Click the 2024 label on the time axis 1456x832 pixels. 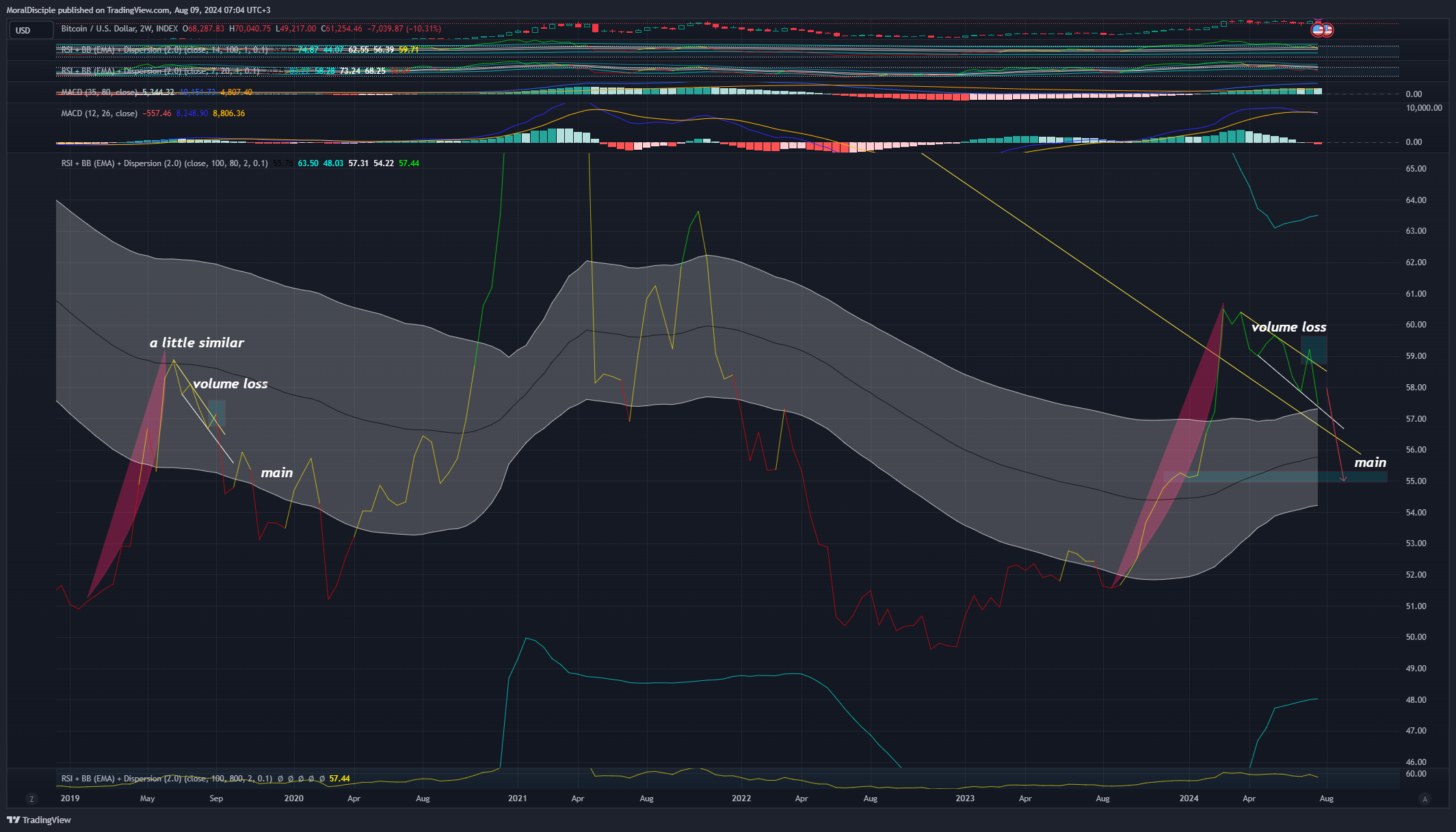(1189, 799)
